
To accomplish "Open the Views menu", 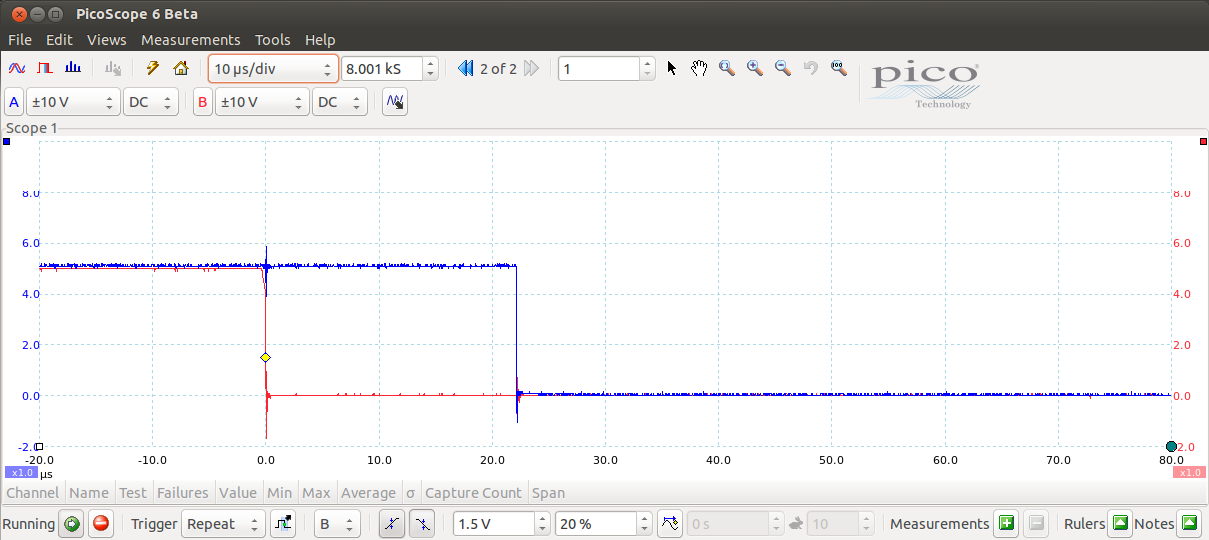I will [107, 40].
